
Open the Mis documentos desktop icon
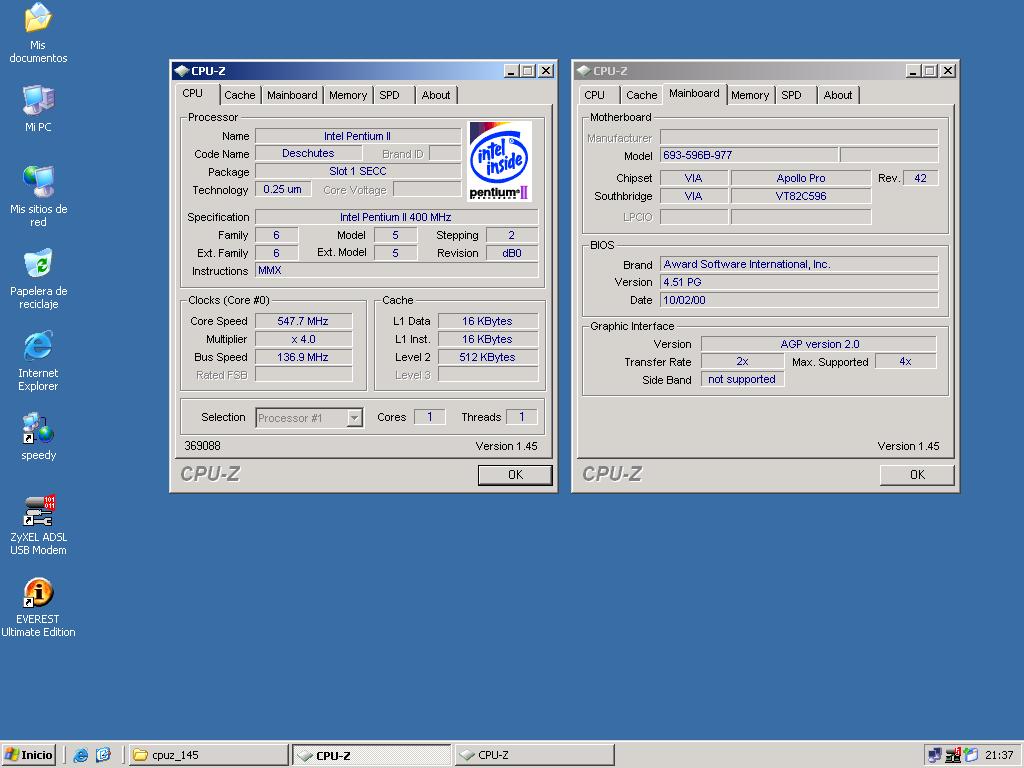(38, 33)
